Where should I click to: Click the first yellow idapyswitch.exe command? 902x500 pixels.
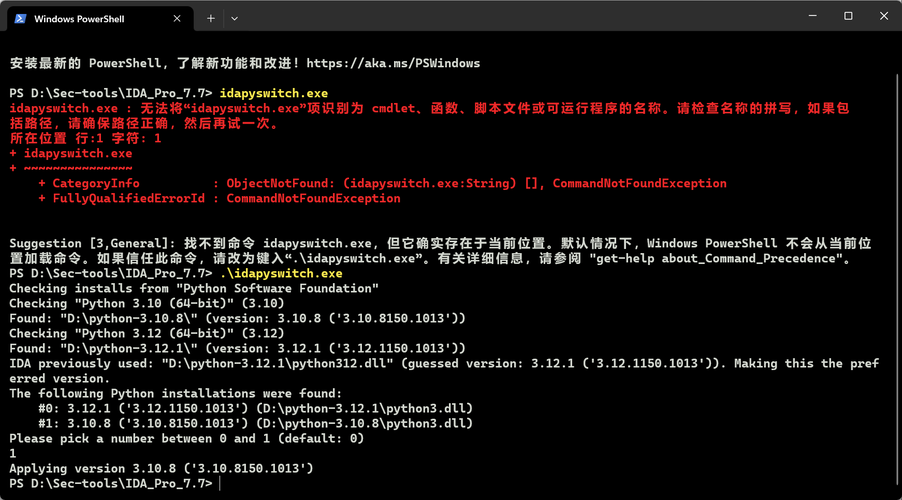pos(274,93)
